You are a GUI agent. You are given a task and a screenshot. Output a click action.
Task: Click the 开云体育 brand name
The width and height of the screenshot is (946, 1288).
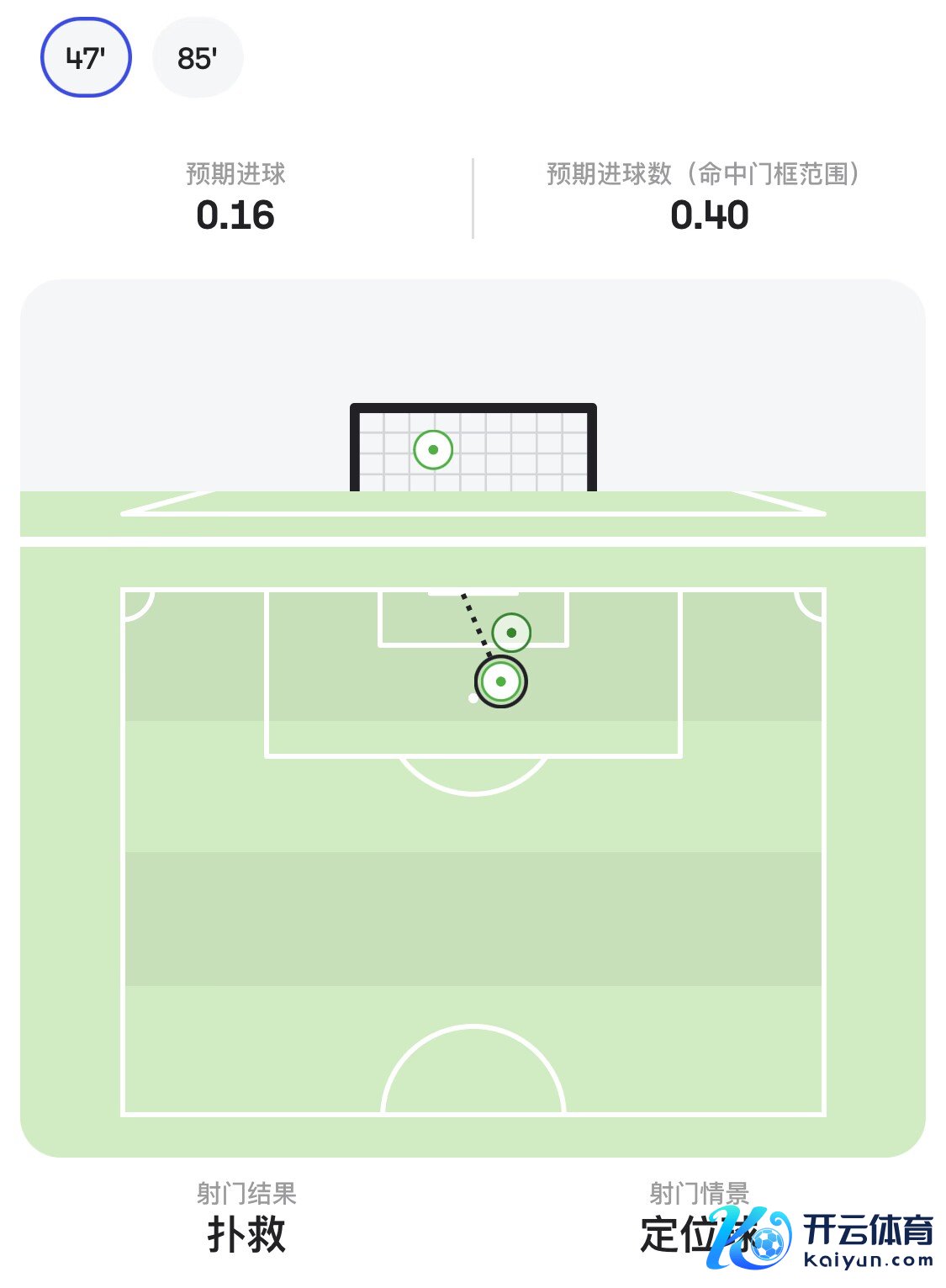[x=868, y=1229]
